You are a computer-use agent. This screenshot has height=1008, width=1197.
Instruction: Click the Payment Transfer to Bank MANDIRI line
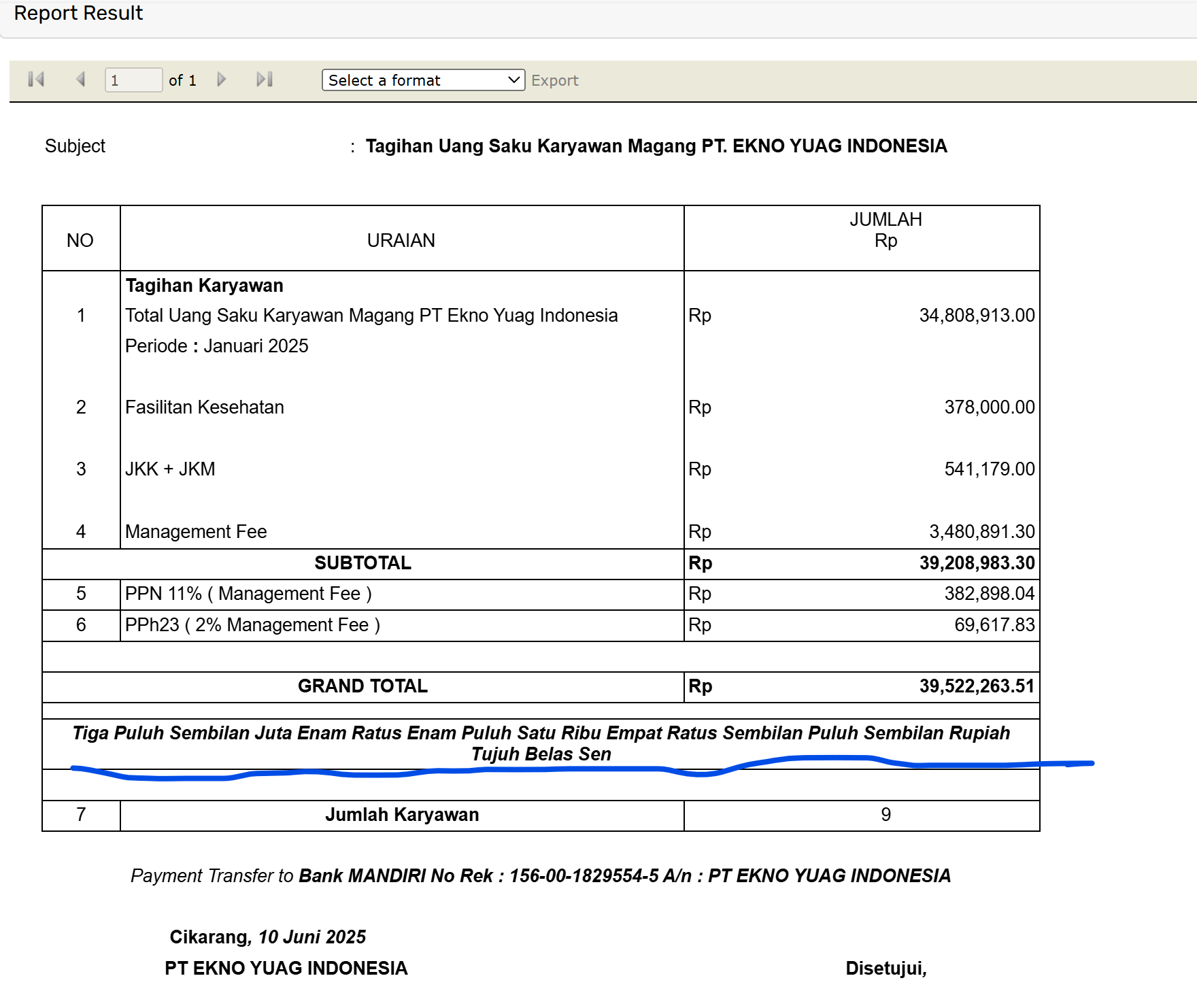[541, 876]
